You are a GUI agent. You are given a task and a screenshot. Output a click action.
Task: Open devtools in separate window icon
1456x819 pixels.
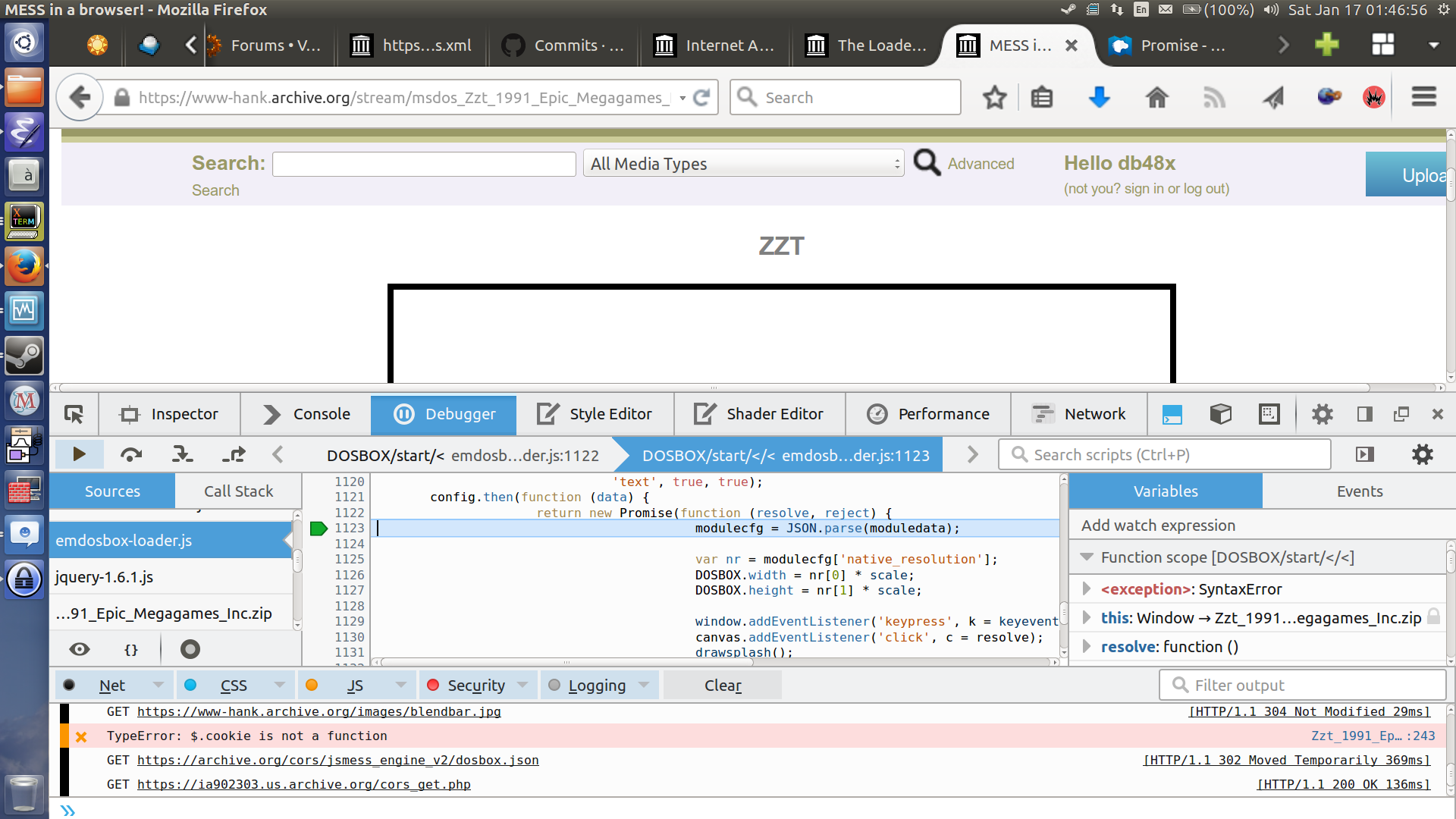1401,414
